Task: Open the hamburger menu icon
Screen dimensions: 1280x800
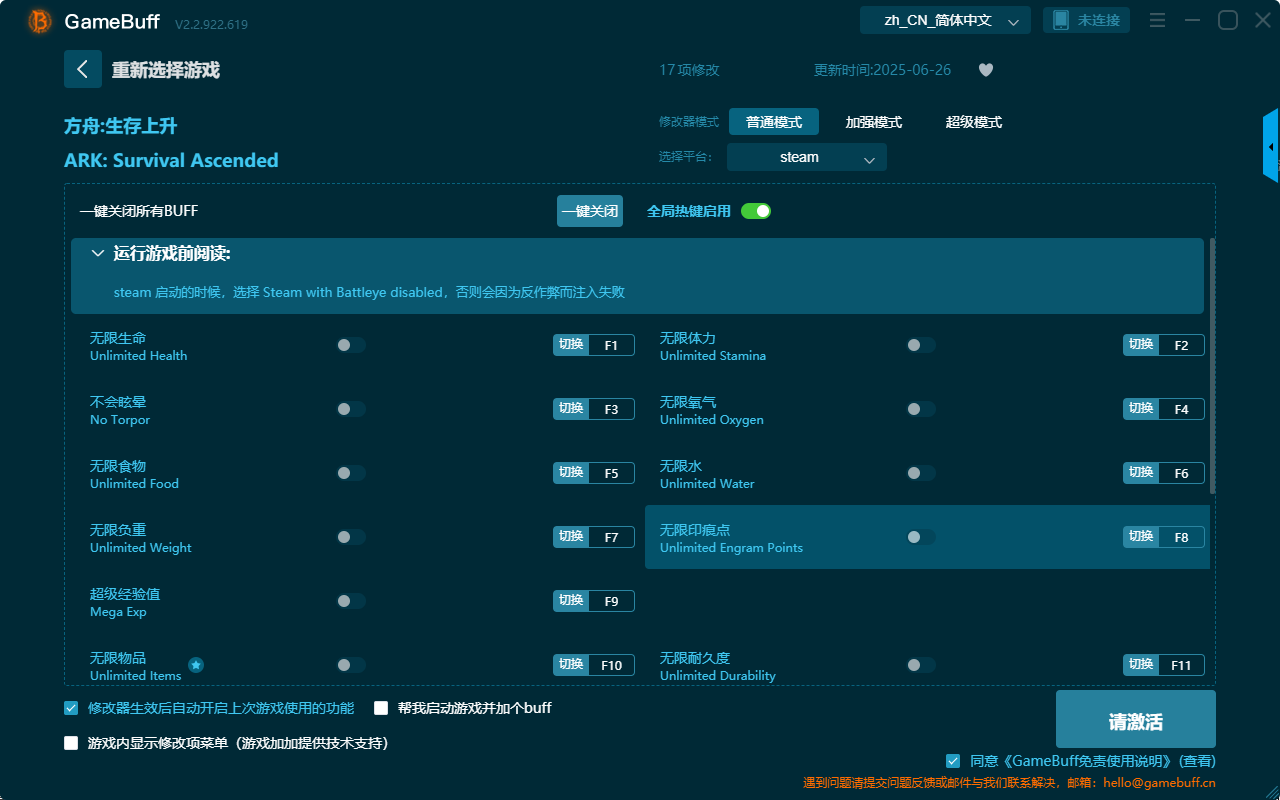Action: coord(1157,20)
